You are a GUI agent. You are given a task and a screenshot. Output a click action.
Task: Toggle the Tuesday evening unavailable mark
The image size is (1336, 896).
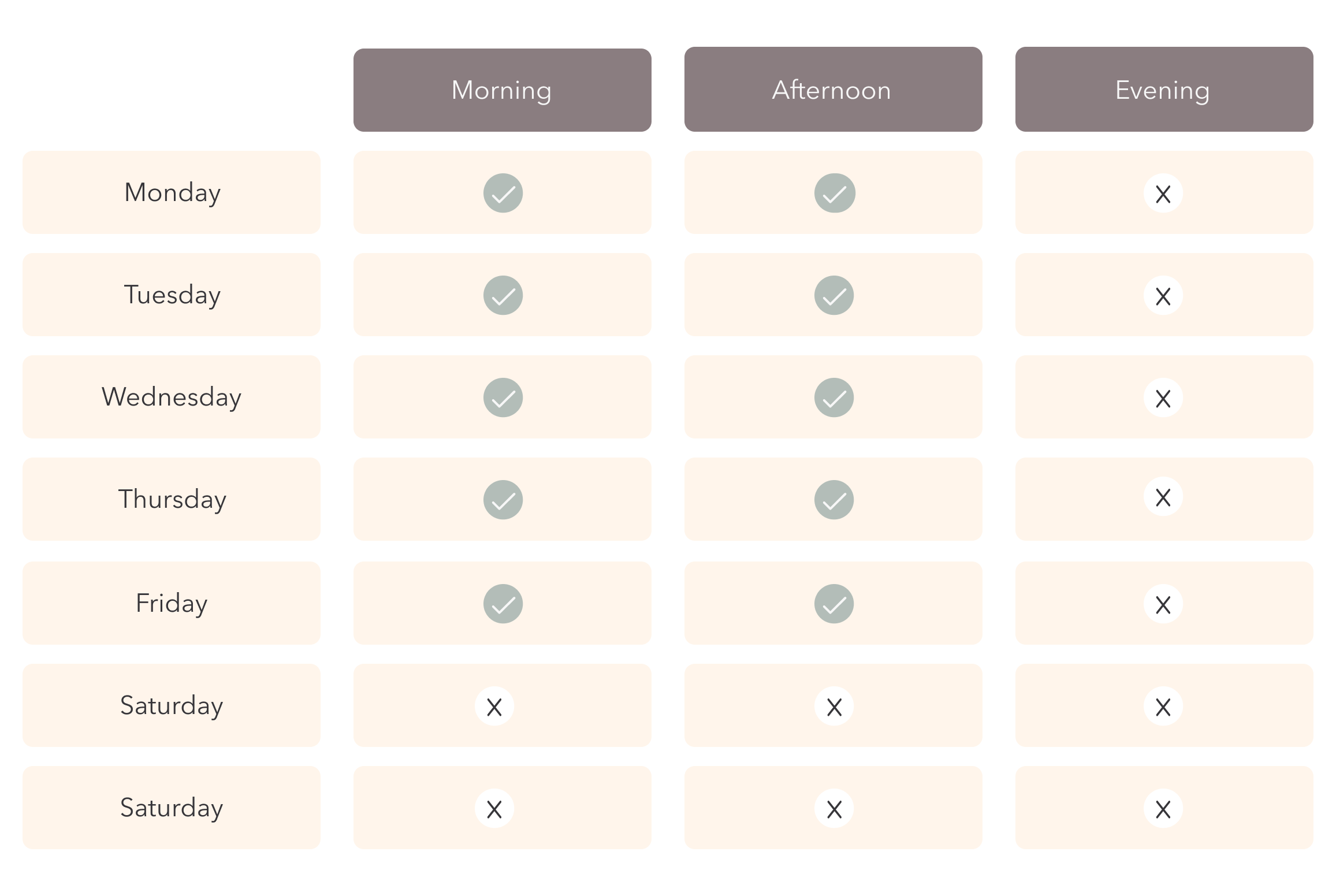pyautogui.click(x=1163, y=295)
